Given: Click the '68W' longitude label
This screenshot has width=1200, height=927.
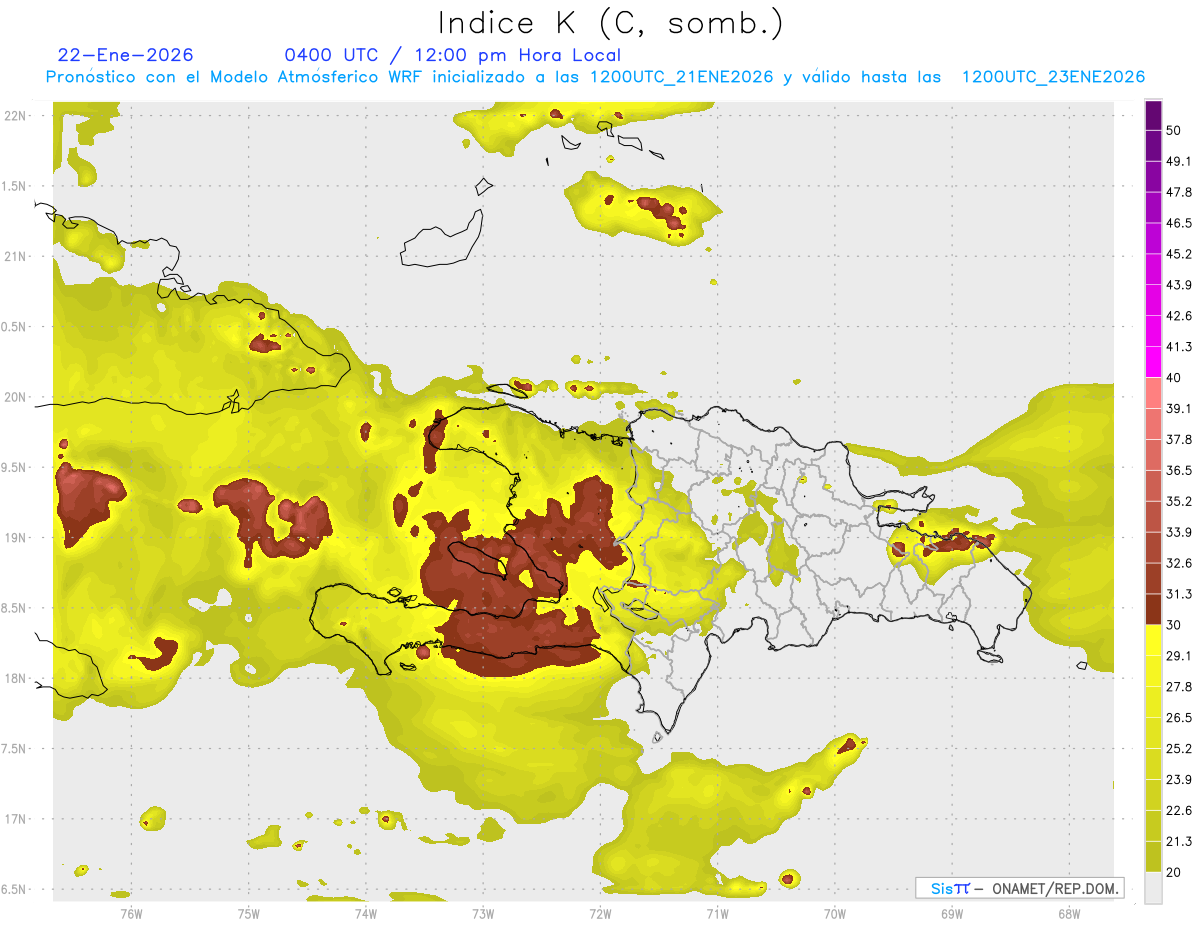Looking at the screenshot, I should pyautogui.click(x=1068, y=913).
